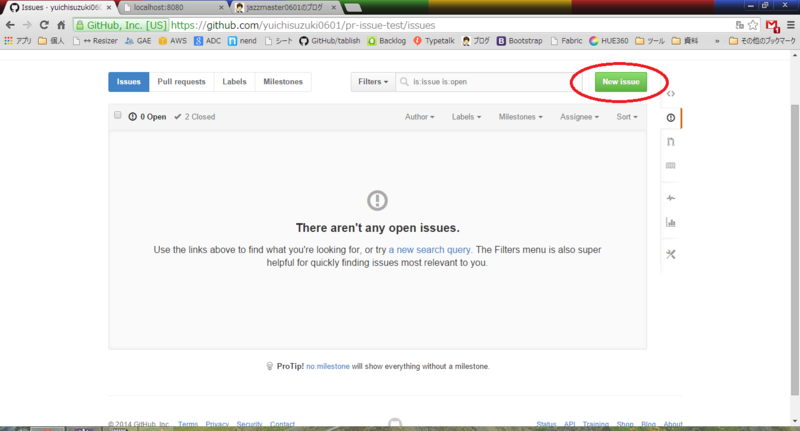The width and height of the screenshot is (800, 431).
Task: Show more bookmarks with chevron
Action: click(717, 41)
